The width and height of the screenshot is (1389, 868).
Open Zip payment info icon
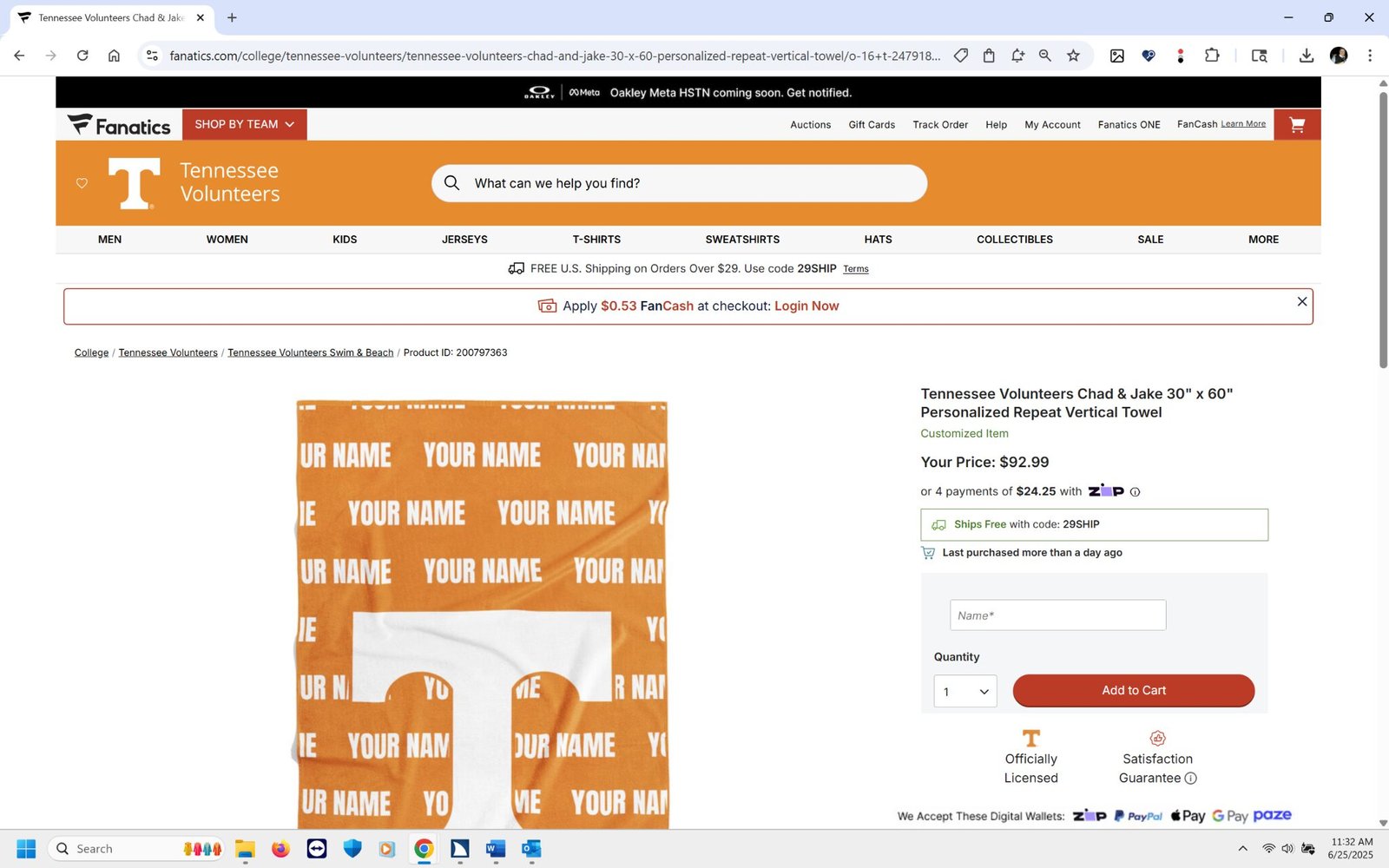(x=1135, y=492)
